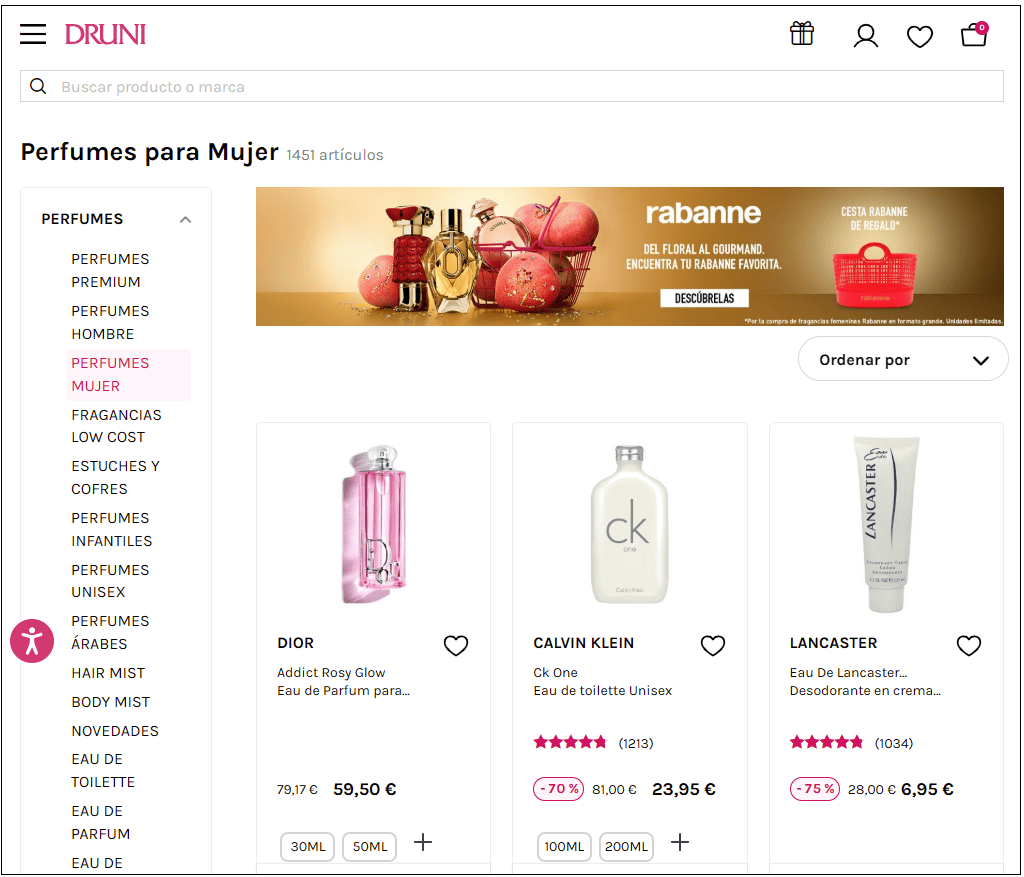The height and width of the screenshot is (877, 1024).
Task: Open the shopping bag cart
Action: tap(974, 34)
